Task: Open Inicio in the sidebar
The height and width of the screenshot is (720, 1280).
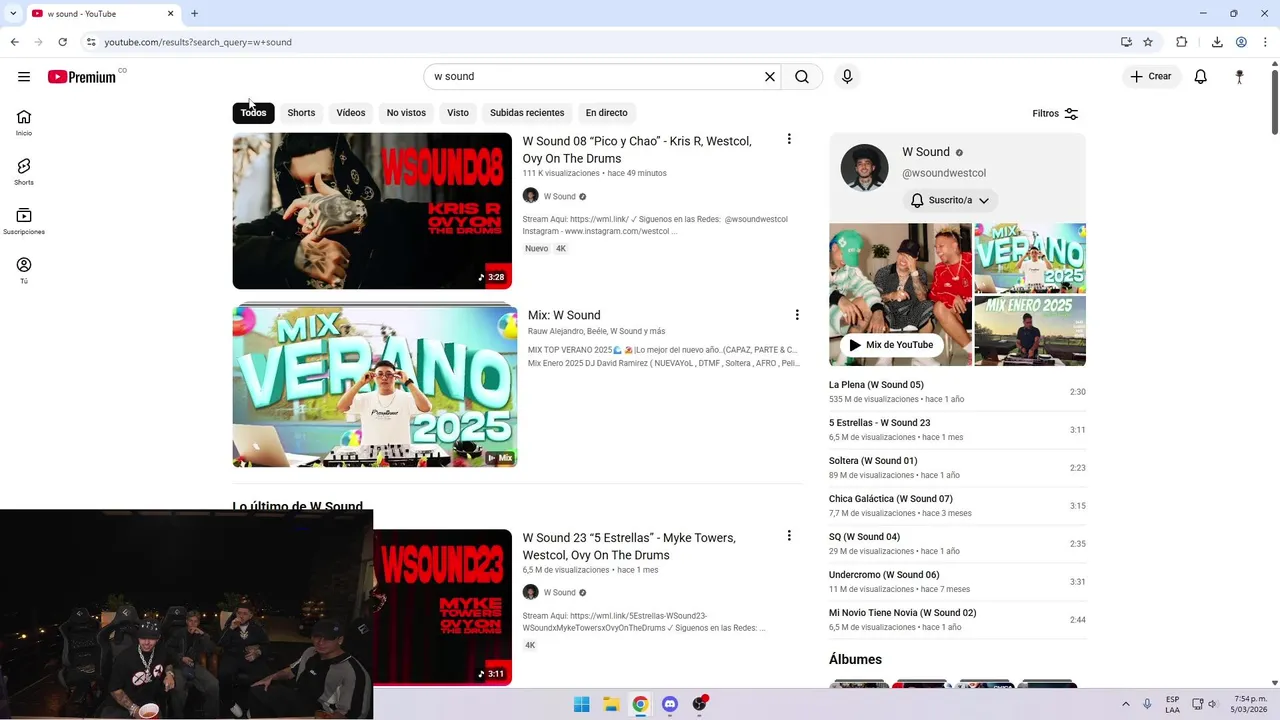Action: [24, 123]
